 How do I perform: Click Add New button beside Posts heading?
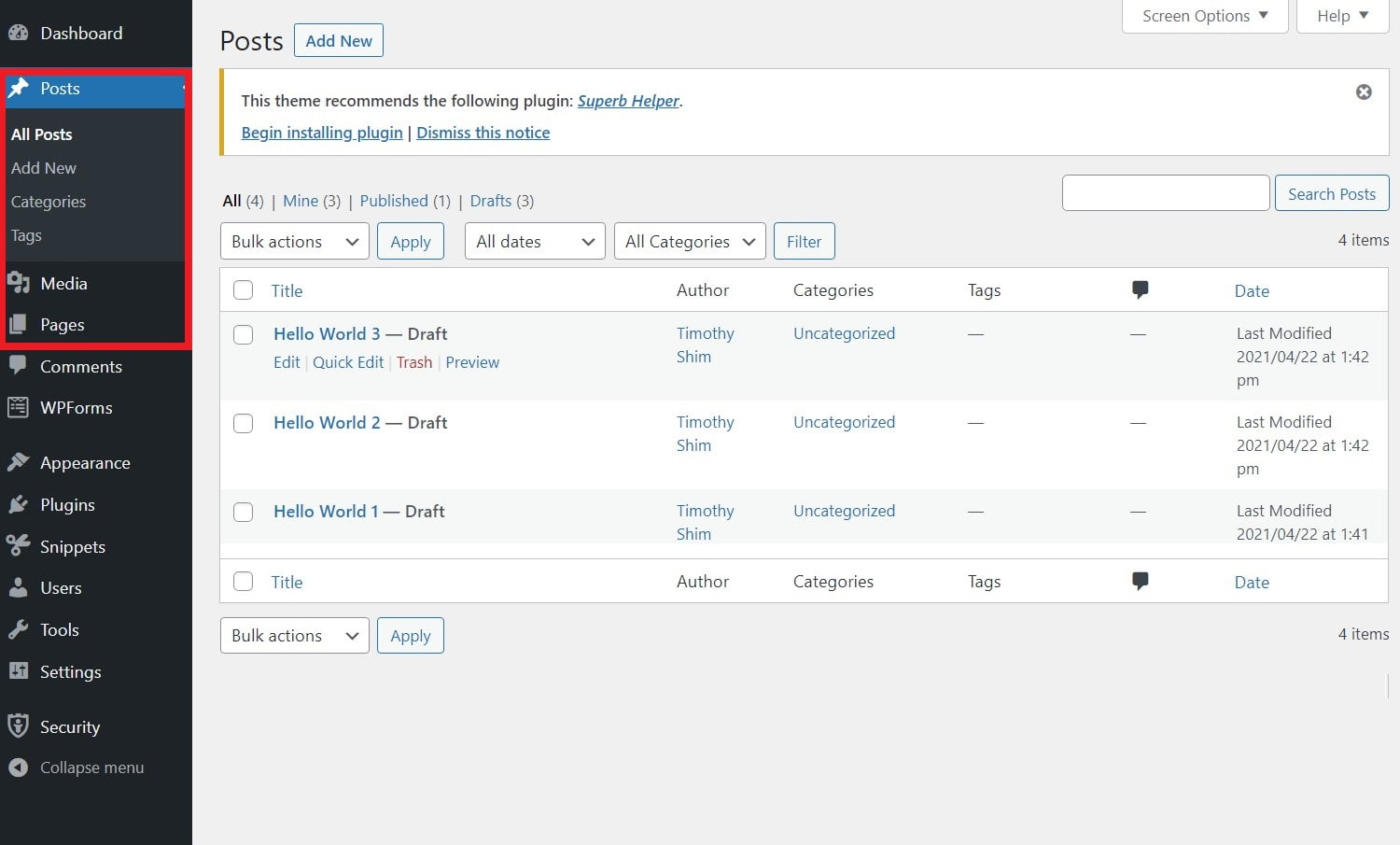point(339,40)
